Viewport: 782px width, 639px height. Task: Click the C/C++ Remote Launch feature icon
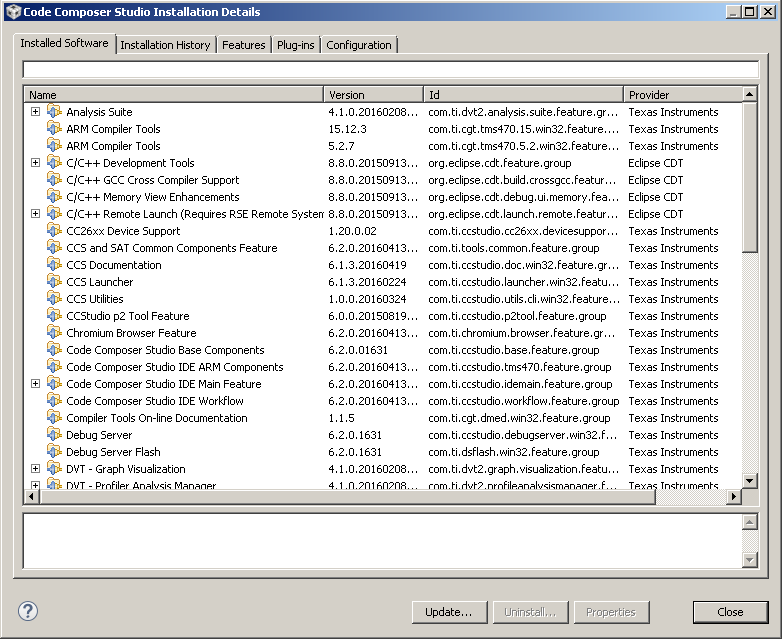pos(54,213)
